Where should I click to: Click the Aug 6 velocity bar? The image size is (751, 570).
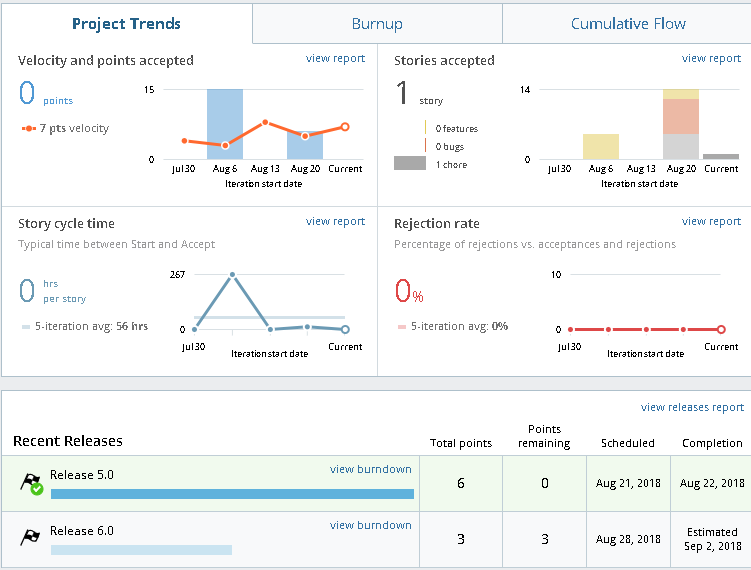[225, 124]
